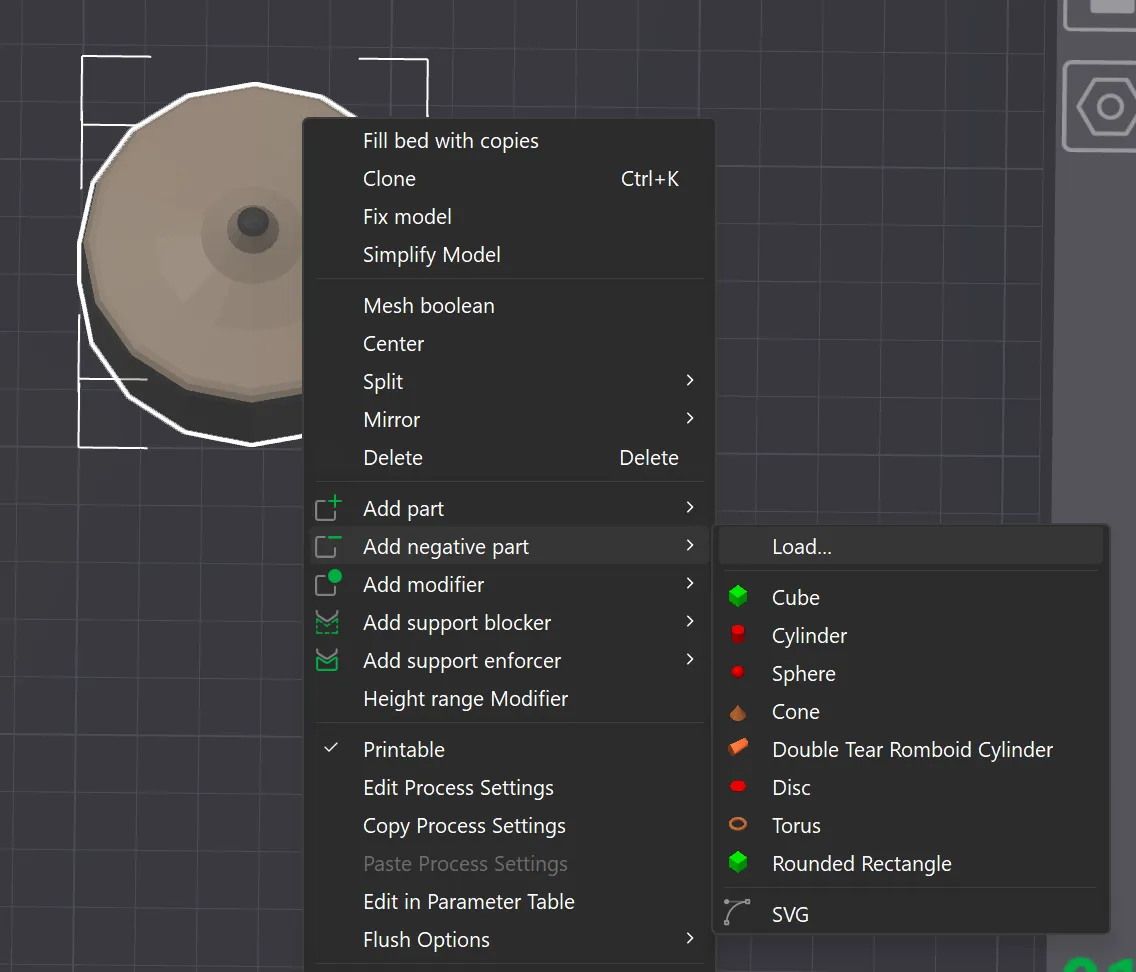Expand the Add part submenu arrow
Viewport: 1136px width, 972px height.
coord(690,508)
